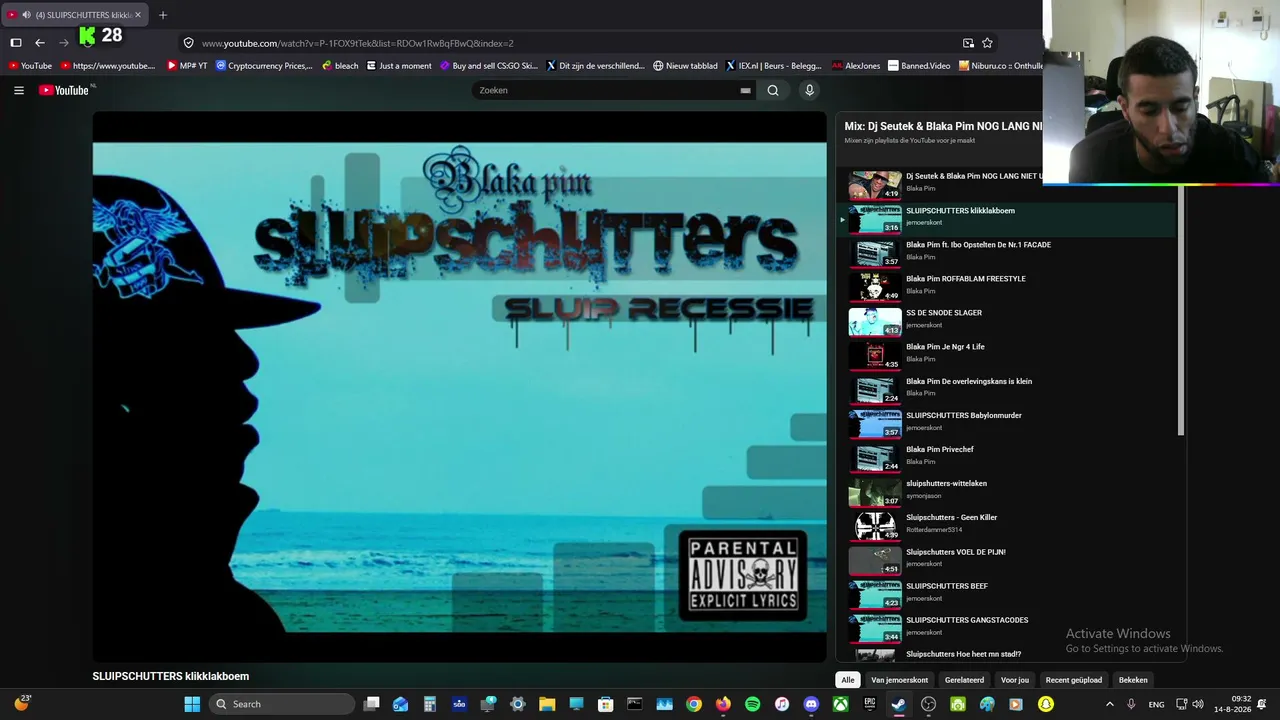The height and width of the screenshot is (720, 1280).
Task: Open Epic Games Launcher from taskbar
Action: coord(870,704)
